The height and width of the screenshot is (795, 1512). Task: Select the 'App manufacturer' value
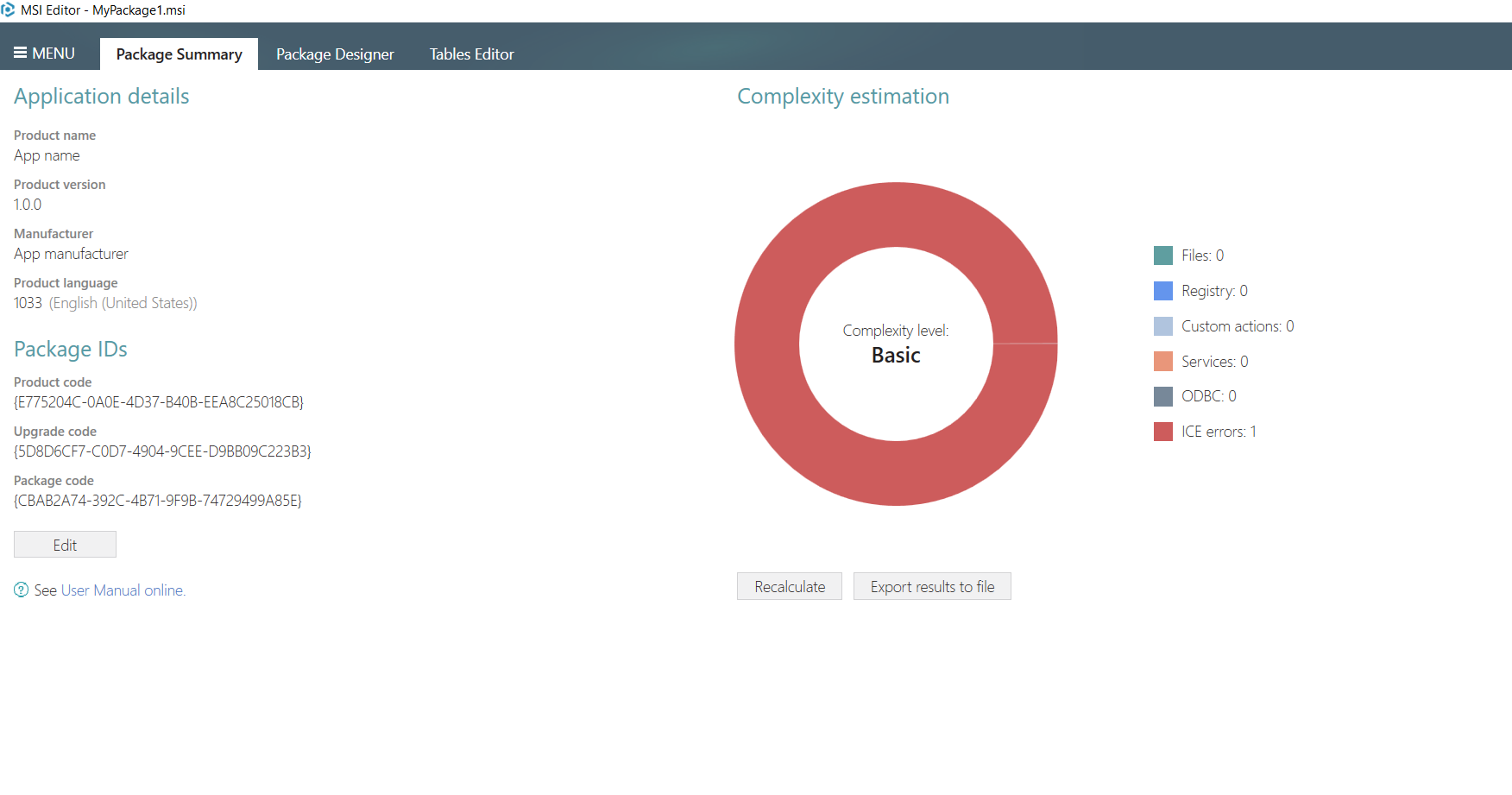pyautogui.click(x=71, y=254)
